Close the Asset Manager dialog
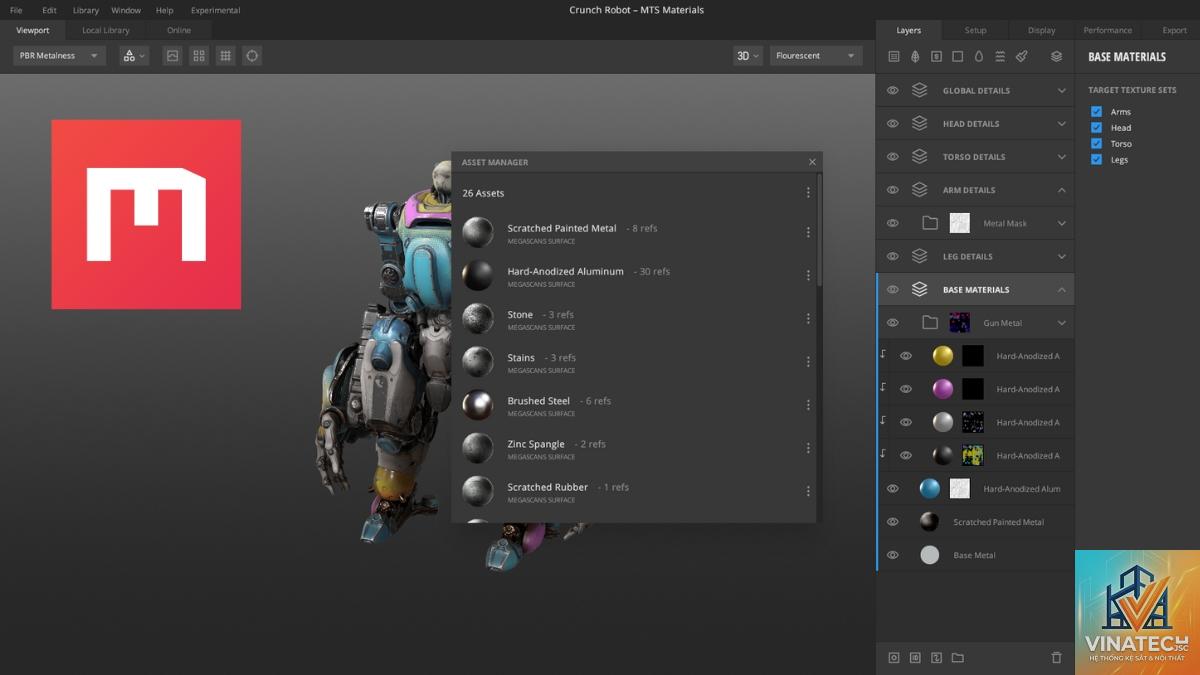 point(812,162)
